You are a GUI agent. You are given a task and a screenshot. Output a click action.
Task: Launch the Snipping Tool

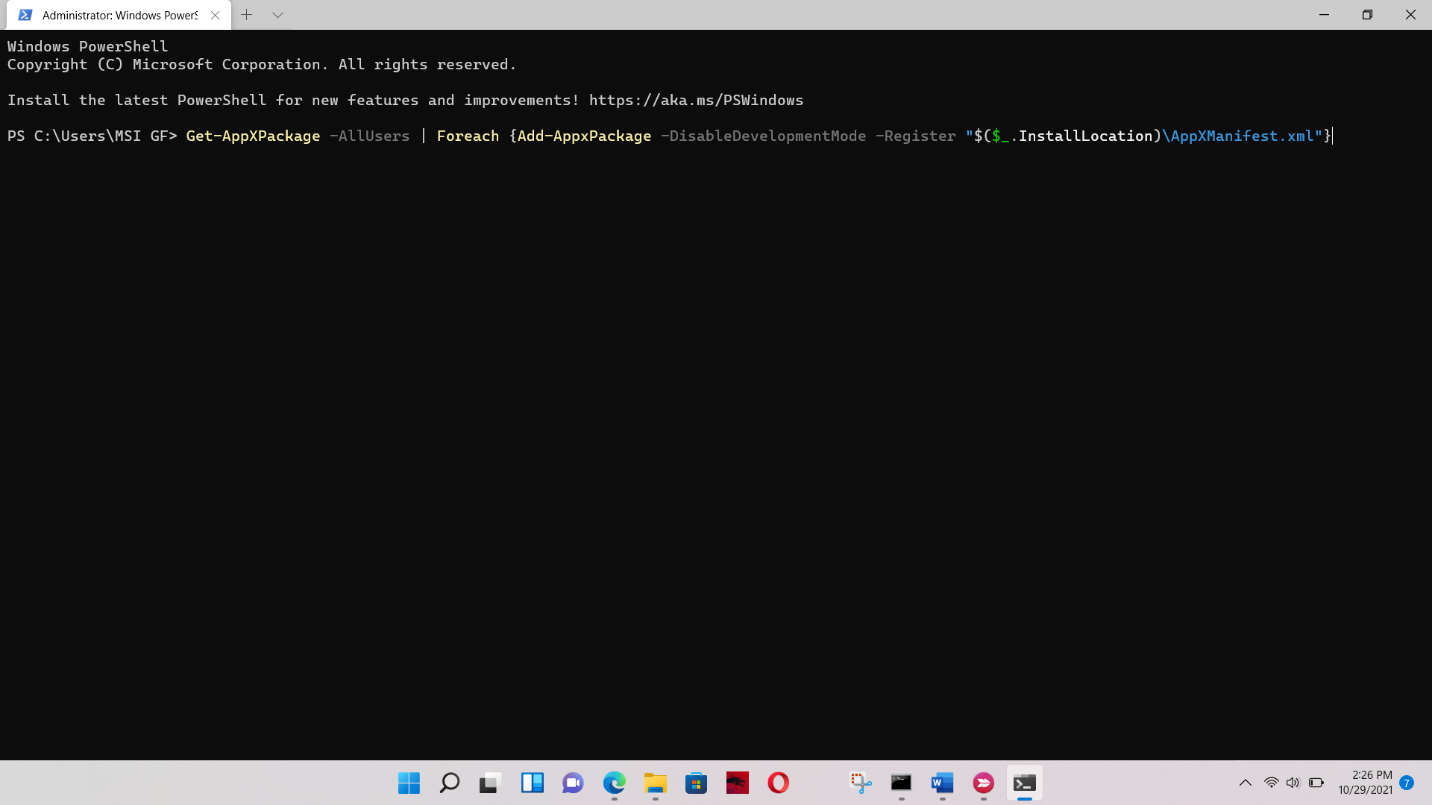pos(860,783)
